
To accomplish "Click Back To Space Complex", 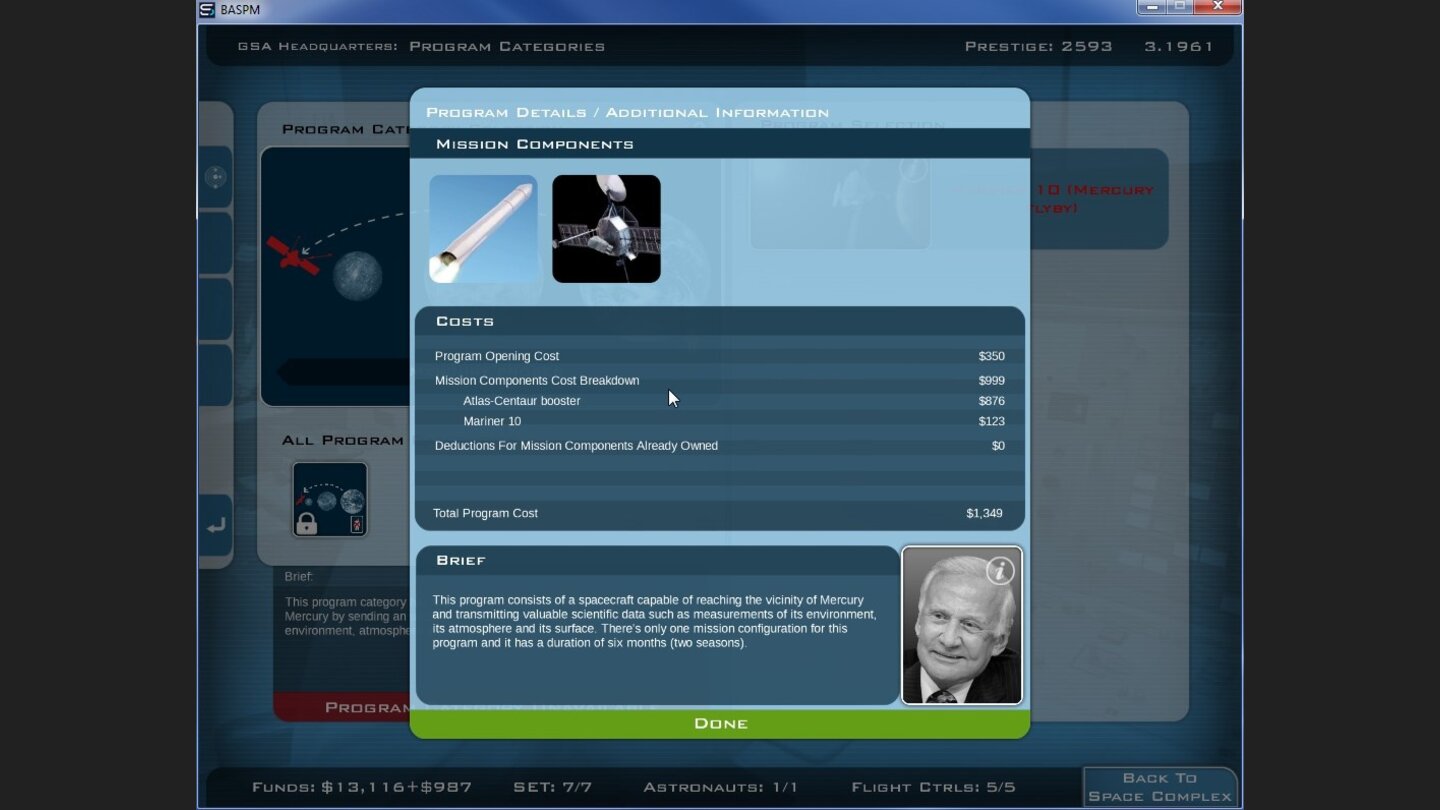I will [x=1159, y=787].
